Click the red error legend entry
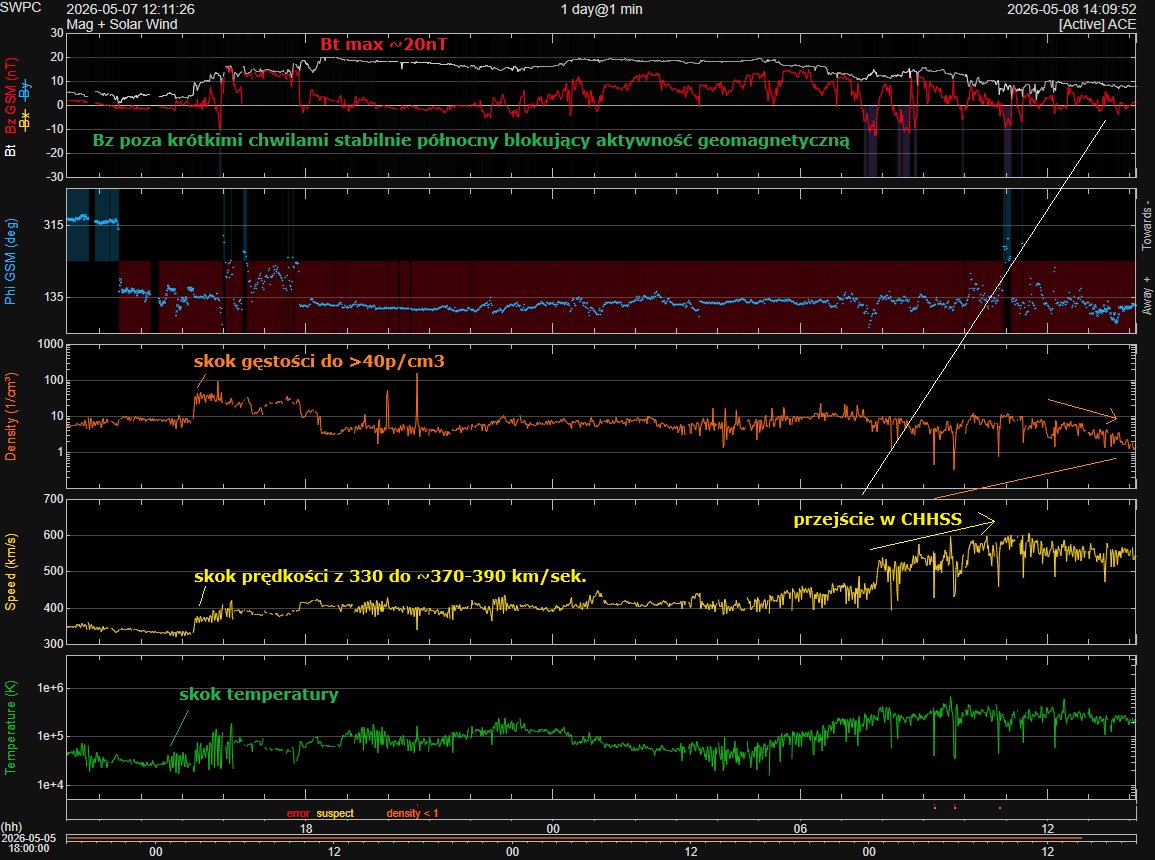The image size is (1155, 860). pyautogui.click(x=298, y=814)
